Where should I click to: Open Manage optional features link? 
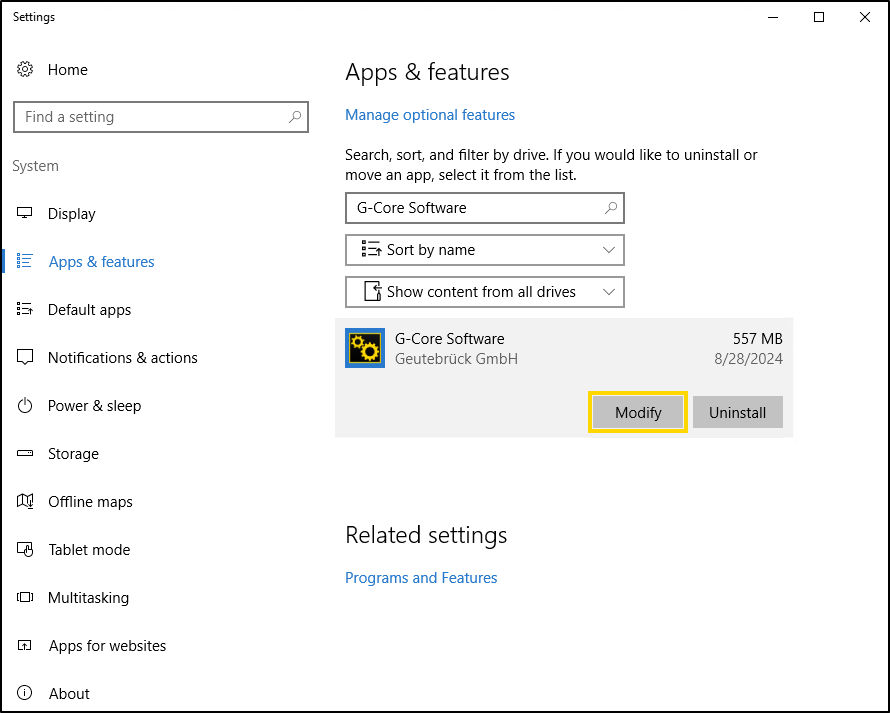point(430,115)
